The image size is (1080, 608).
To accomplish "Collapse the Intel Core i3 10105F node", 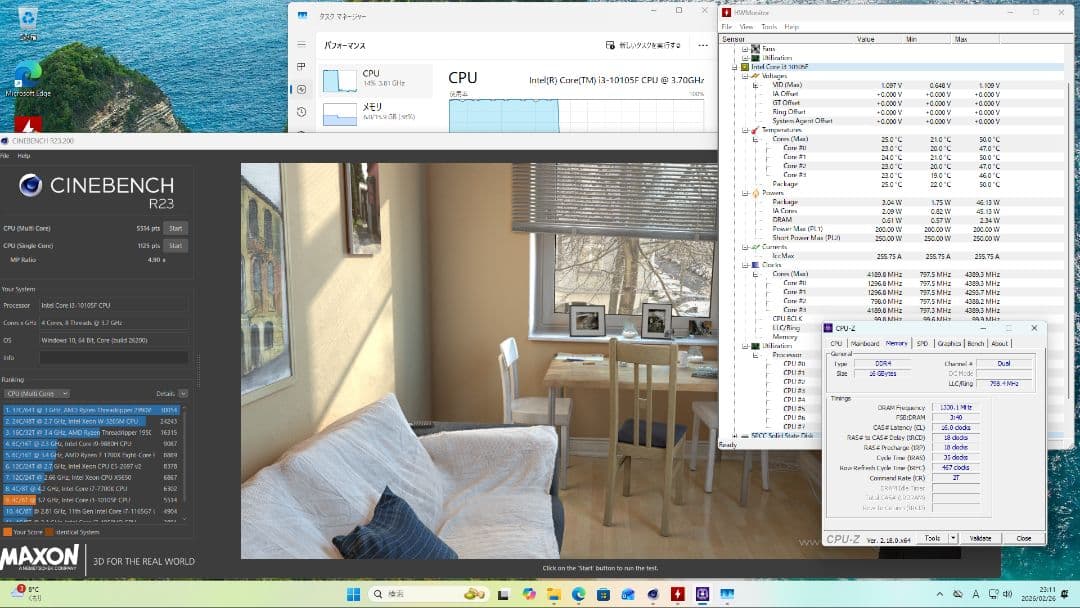I will [734, 67].
